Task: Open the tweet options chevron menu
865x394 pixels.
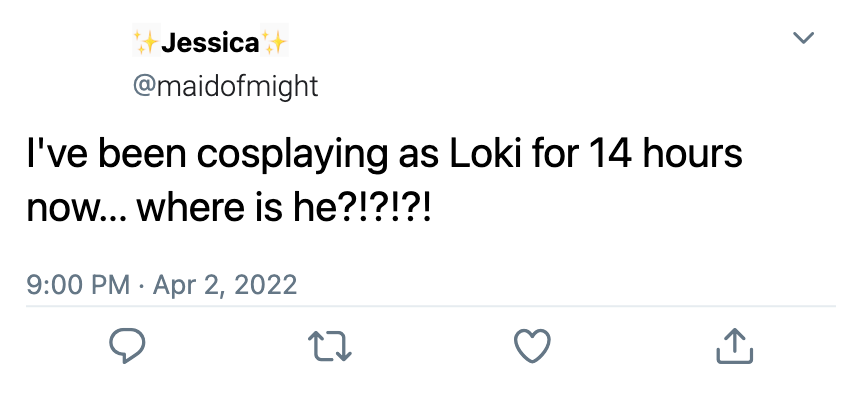Action: click(x=803, y=38)
